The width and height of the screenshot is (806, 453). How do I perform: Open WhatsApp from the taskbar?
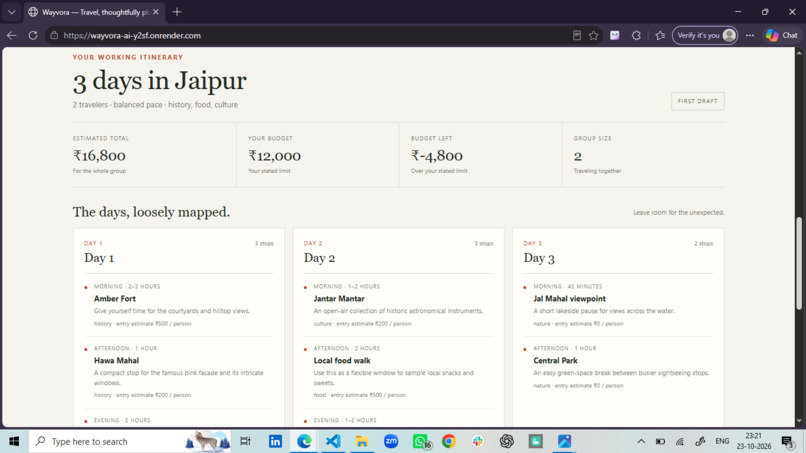click(x=420, y=441)
